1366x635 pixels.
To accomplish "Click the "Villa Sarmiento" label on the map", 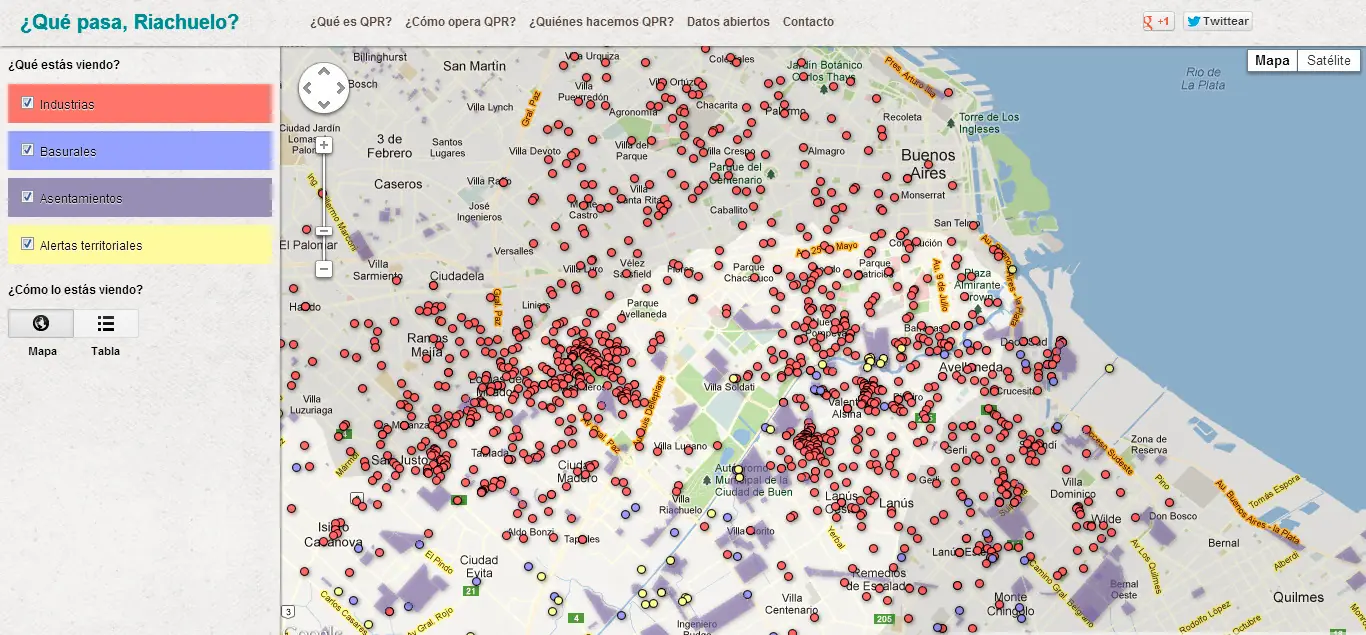I will [376, 270].
